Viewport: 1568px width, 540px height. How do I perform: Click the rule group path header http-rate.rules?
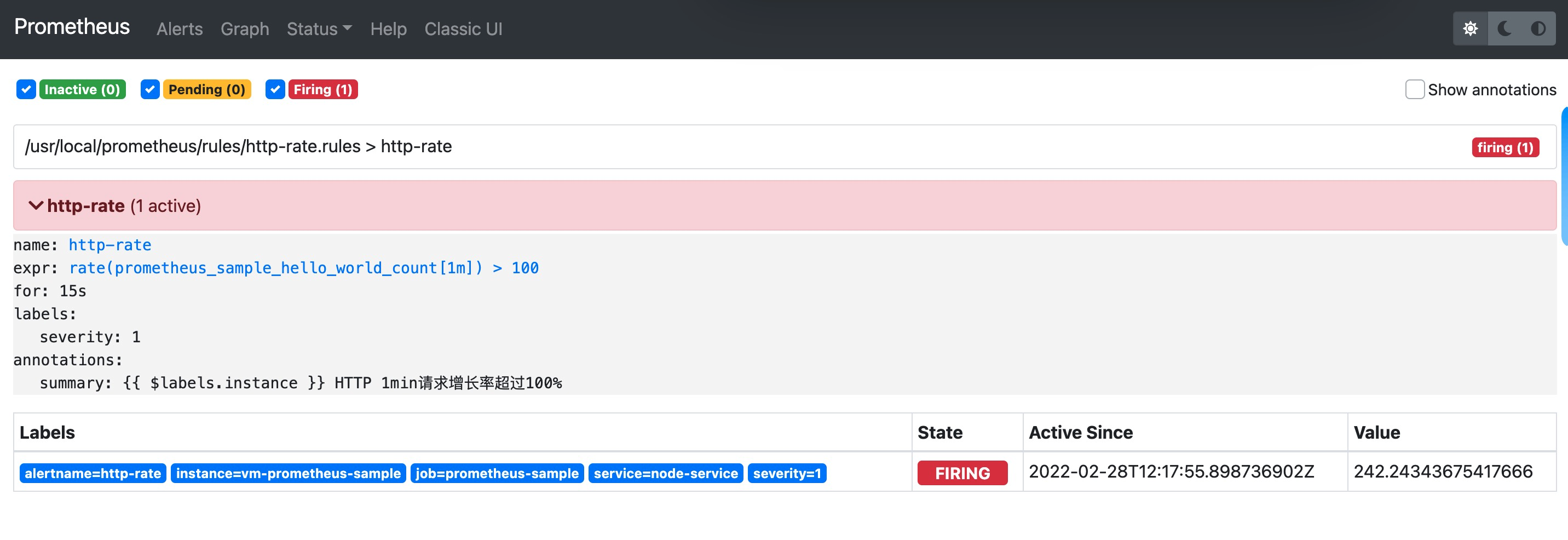785,147
